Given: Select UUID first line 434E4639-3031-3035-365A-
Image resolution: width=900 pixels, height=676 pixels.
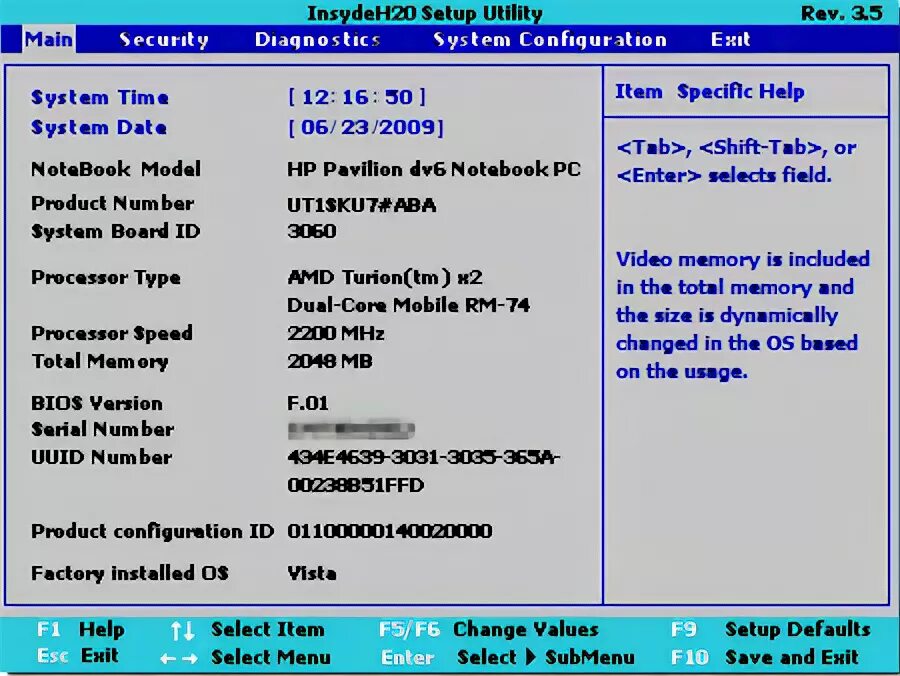Looking at the screenshot, I should [424, 457].
